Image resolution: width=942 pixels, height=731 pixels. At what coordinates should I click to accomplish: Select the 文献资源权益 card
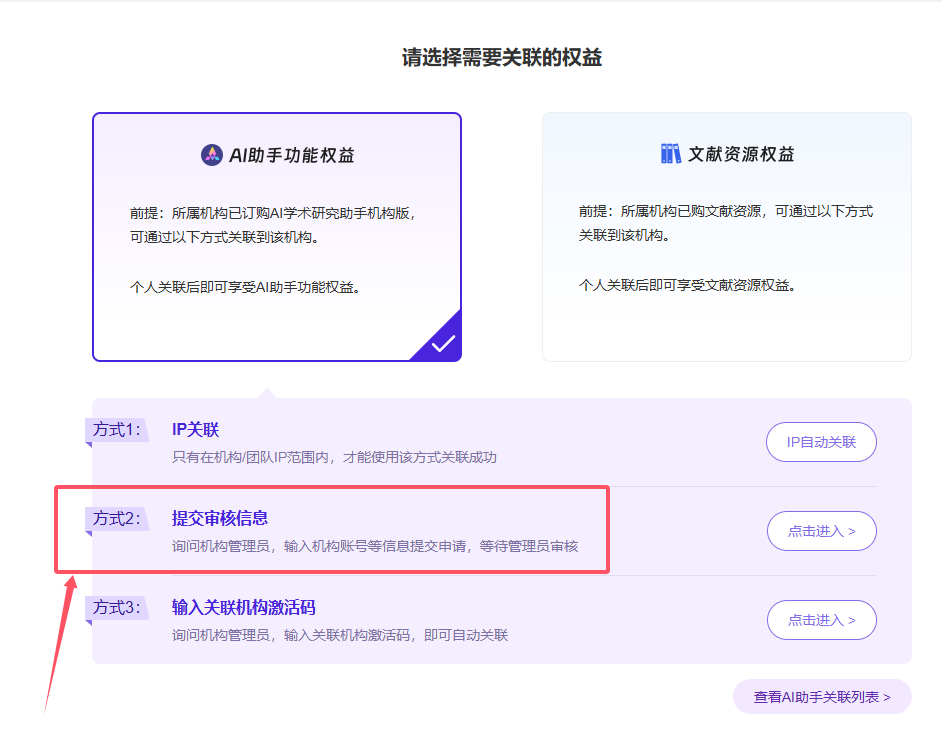click(727, 237)
